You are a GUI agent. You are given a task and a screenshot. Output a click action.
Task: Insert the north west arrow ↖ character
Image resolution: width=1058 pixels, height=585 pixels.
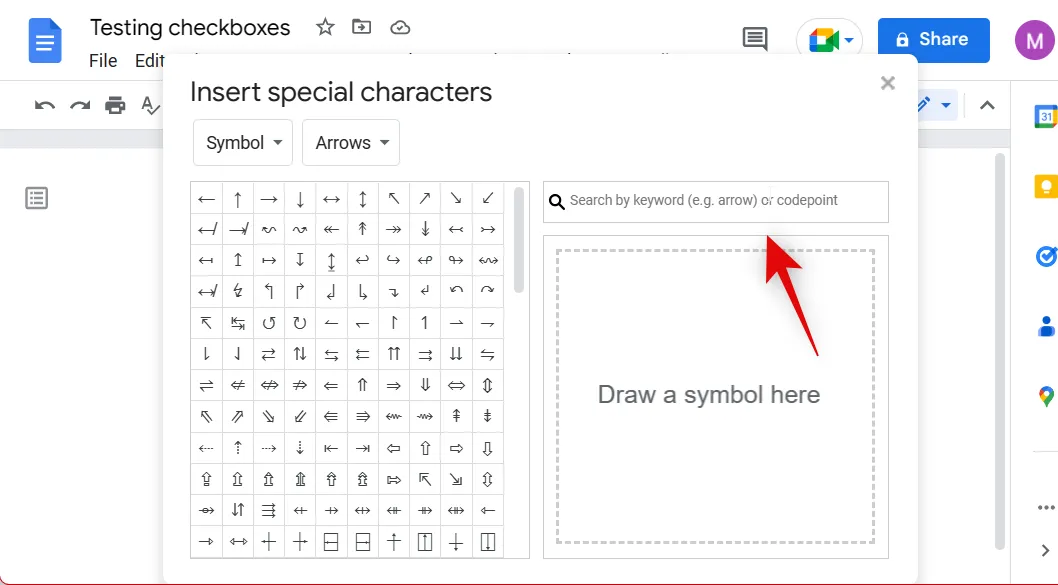[394, 198]
